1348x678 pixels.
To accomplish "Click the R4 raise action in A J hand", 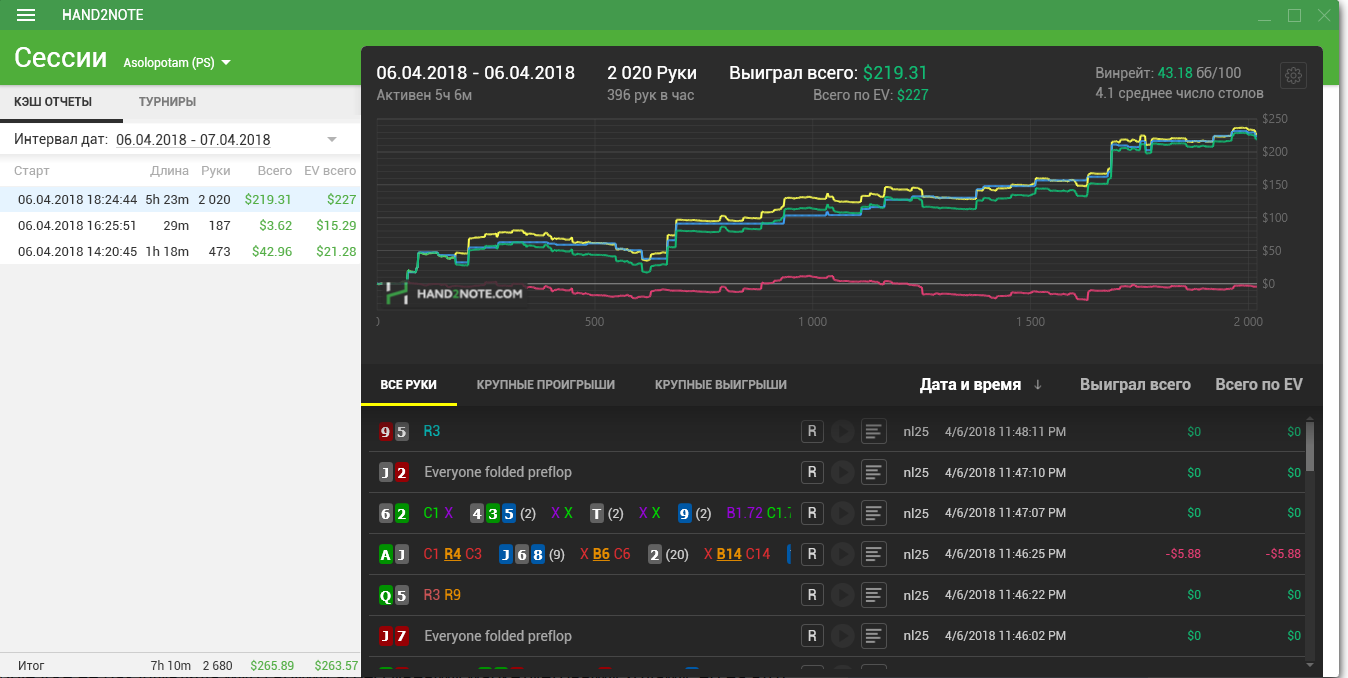I will point(453,554).
